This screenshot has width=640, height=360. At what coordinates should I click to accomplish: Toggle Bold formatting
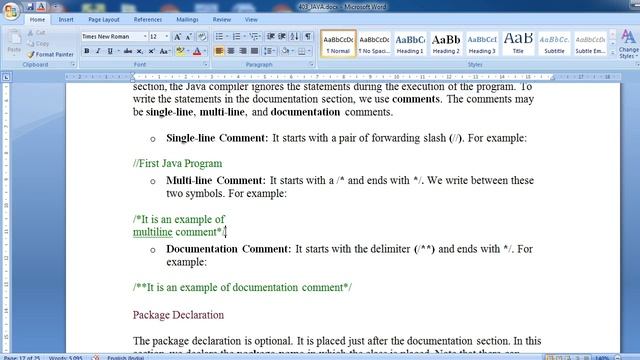pos(87,51)
